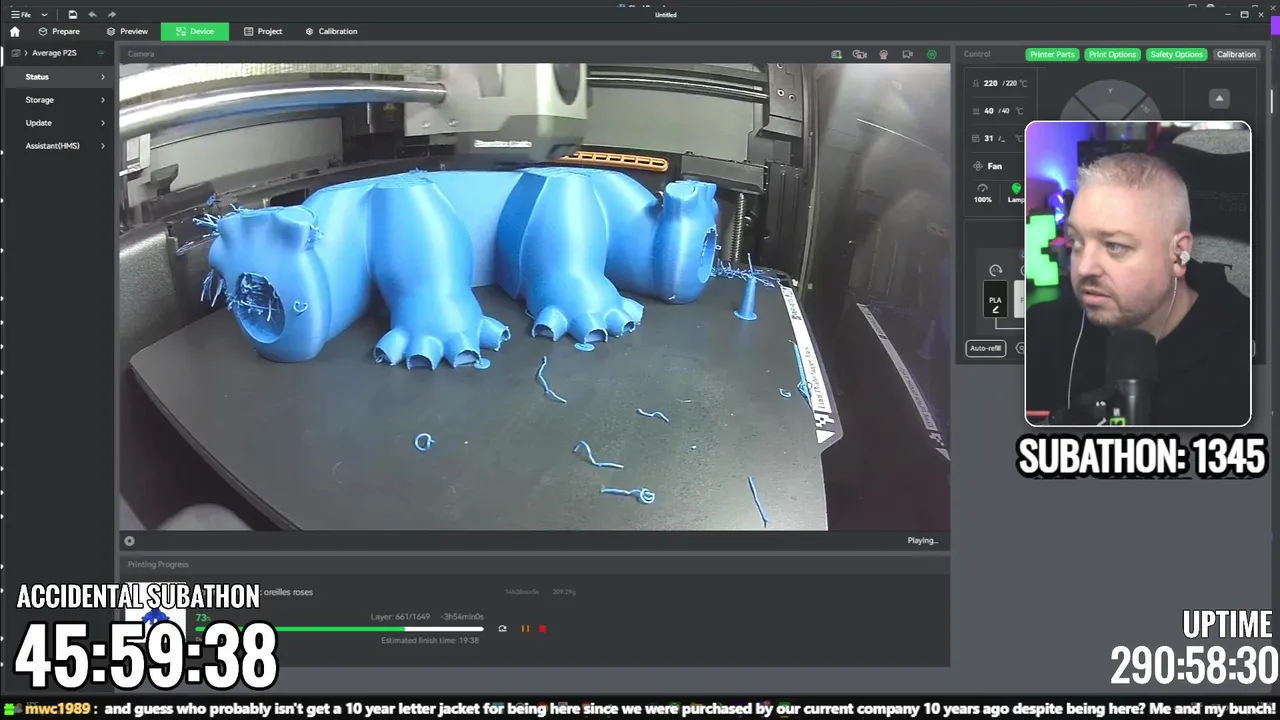This screenshot has height=720, width=1280.
Task: Open the Update sidebar section
Action: pyautogui.click(x=60, y=123)
